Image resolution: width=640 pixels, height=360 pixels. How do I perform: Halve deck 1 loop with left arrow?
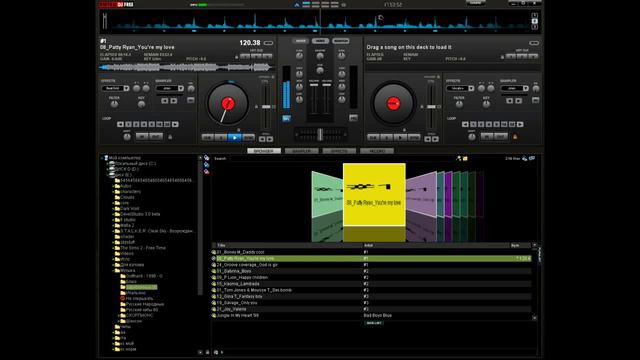[x=120, y=124]
